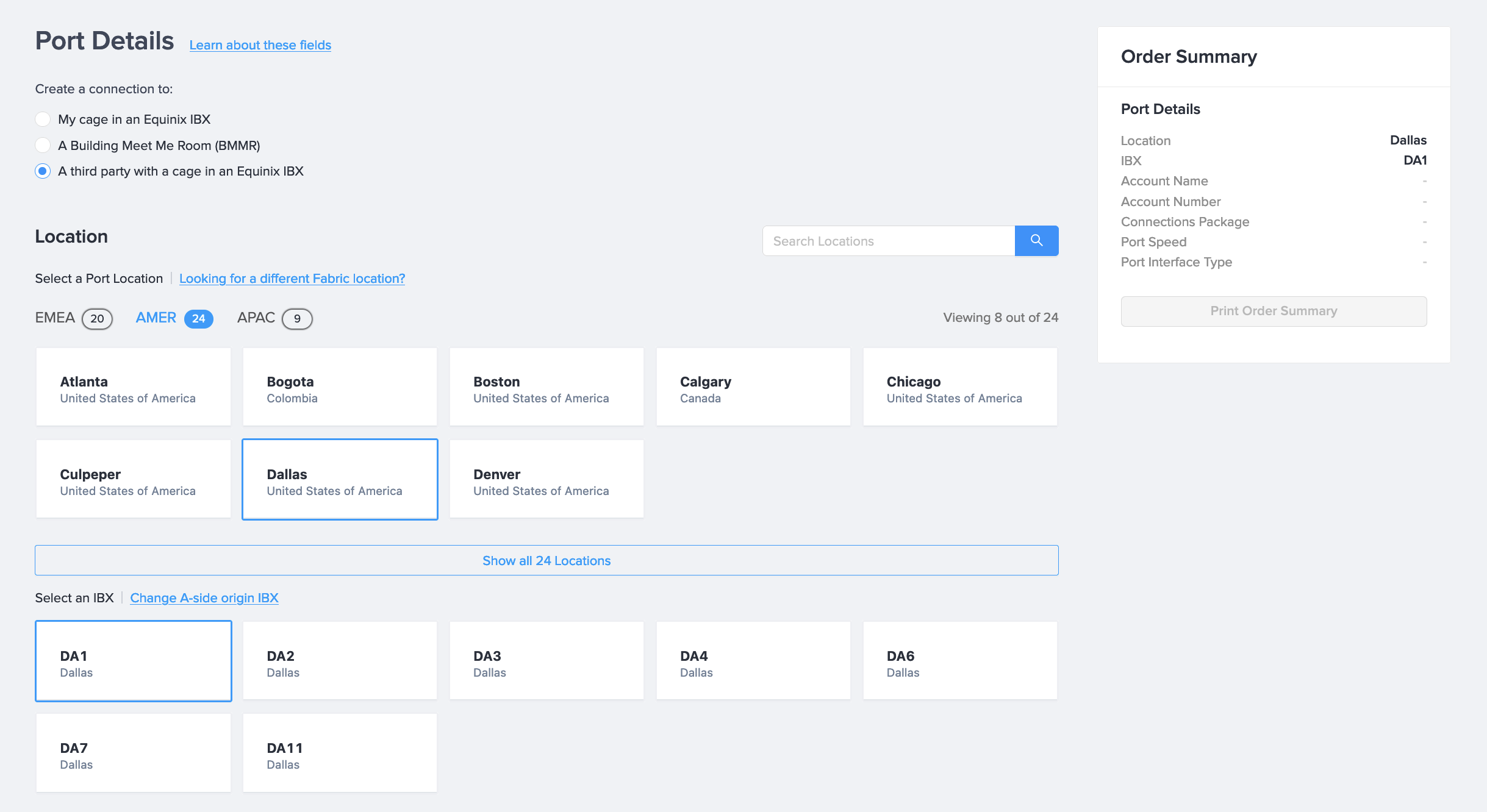Viewport: 1487px width, 812px height.
Task: Select DA11 IBX card
Action: 340,753
